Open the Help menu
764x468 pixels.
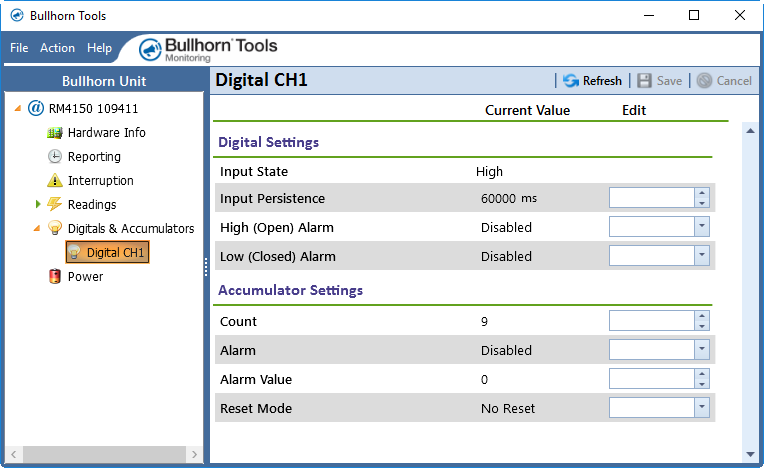pyautogui.click(x=99, y=48)
